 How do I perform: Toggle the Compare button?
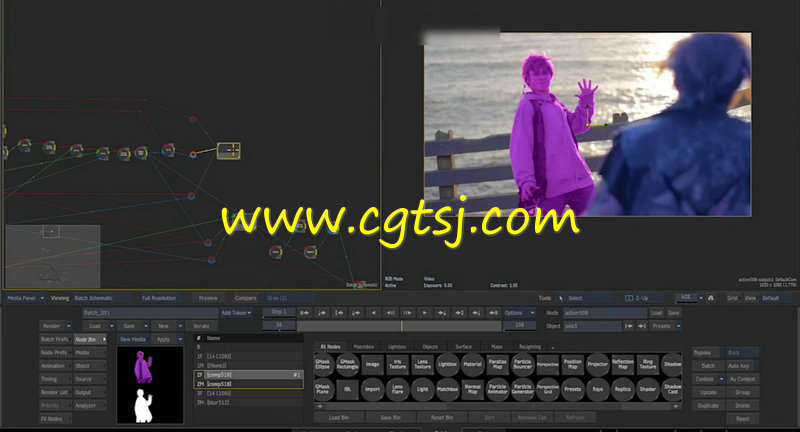[x=245, y=298]
